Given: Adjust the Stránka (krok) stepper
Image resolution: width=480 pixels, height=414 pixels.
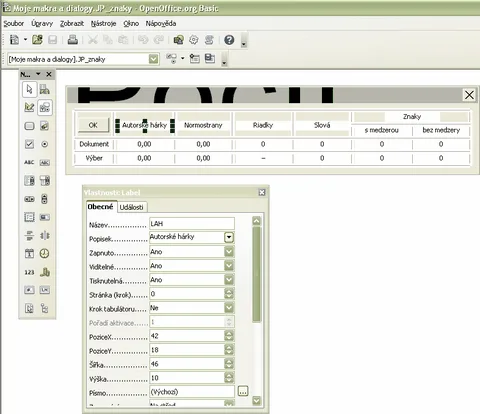Looking at the screenshot, I should click(229, 294).
